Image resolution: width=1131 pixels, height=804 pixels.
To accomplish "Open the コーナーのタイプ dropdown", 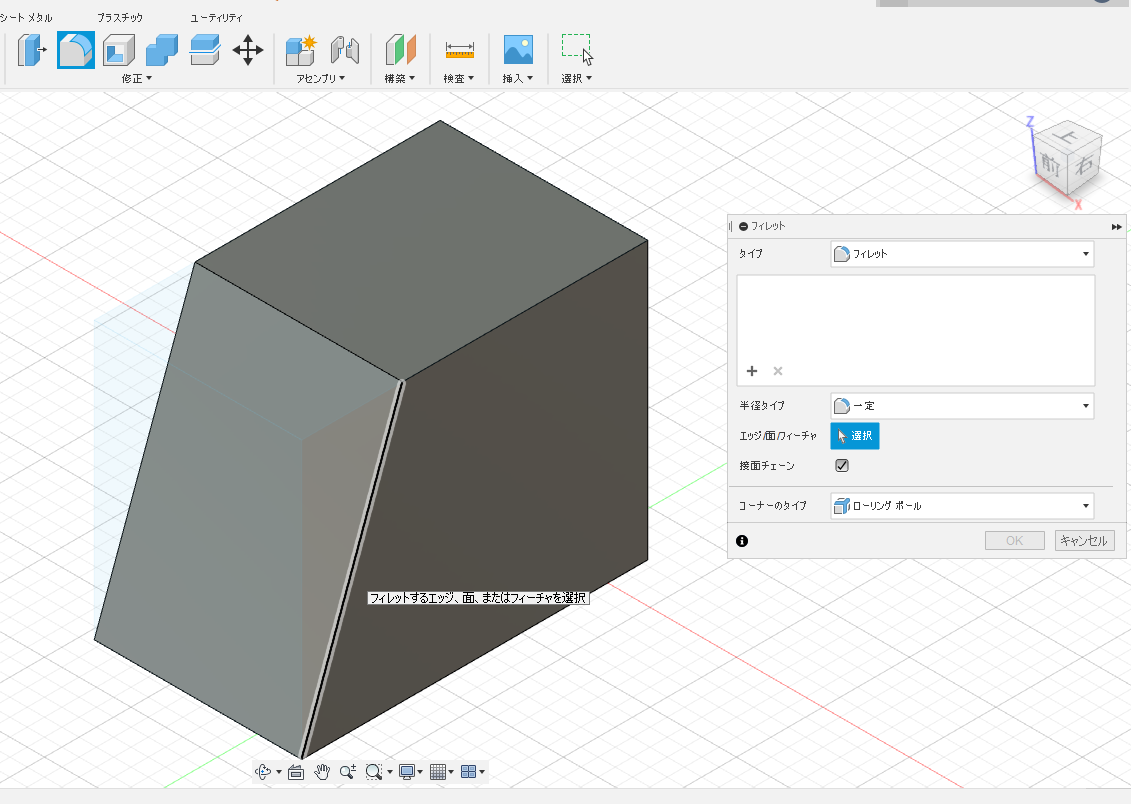I will (x=962, y=506).
